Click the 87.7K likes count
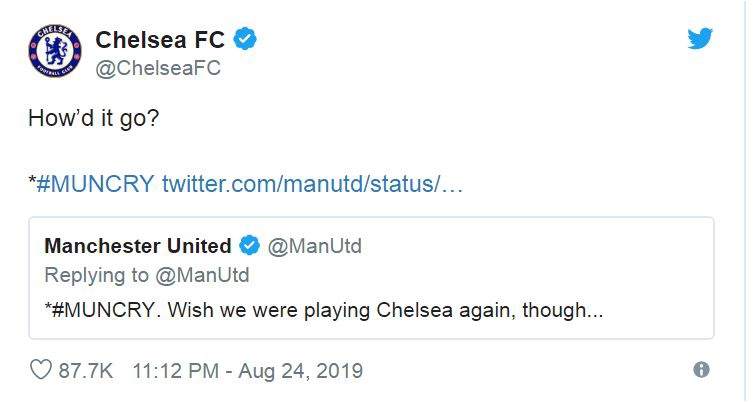The height and width of the screenshot is (402, 753). pyautogui.click(x=85, y=371)
